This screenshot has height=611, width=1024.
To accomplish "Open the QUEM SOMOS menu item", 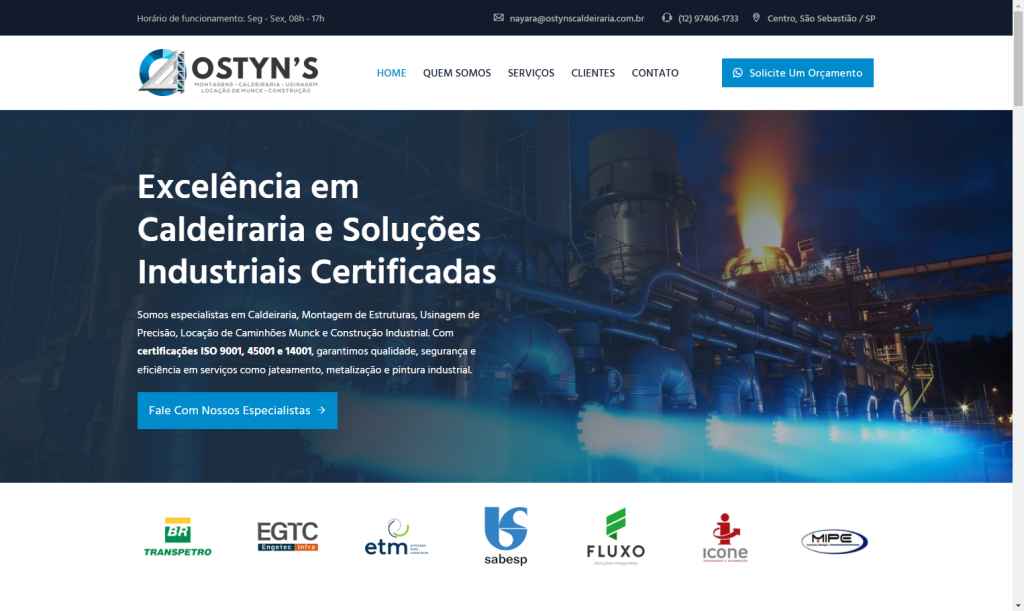I will click(457, 73).
